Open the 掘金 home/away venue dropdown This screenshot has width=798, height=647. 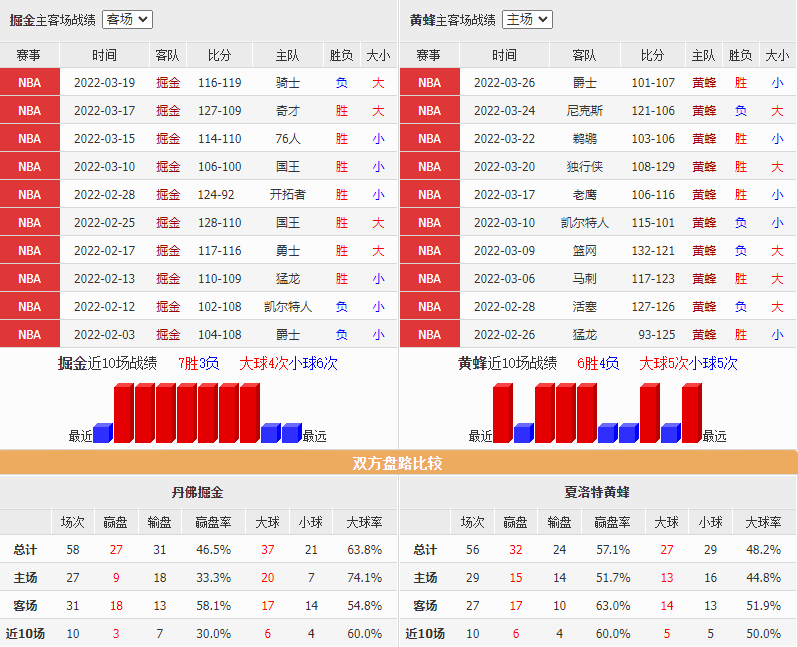tap(127, 19)
